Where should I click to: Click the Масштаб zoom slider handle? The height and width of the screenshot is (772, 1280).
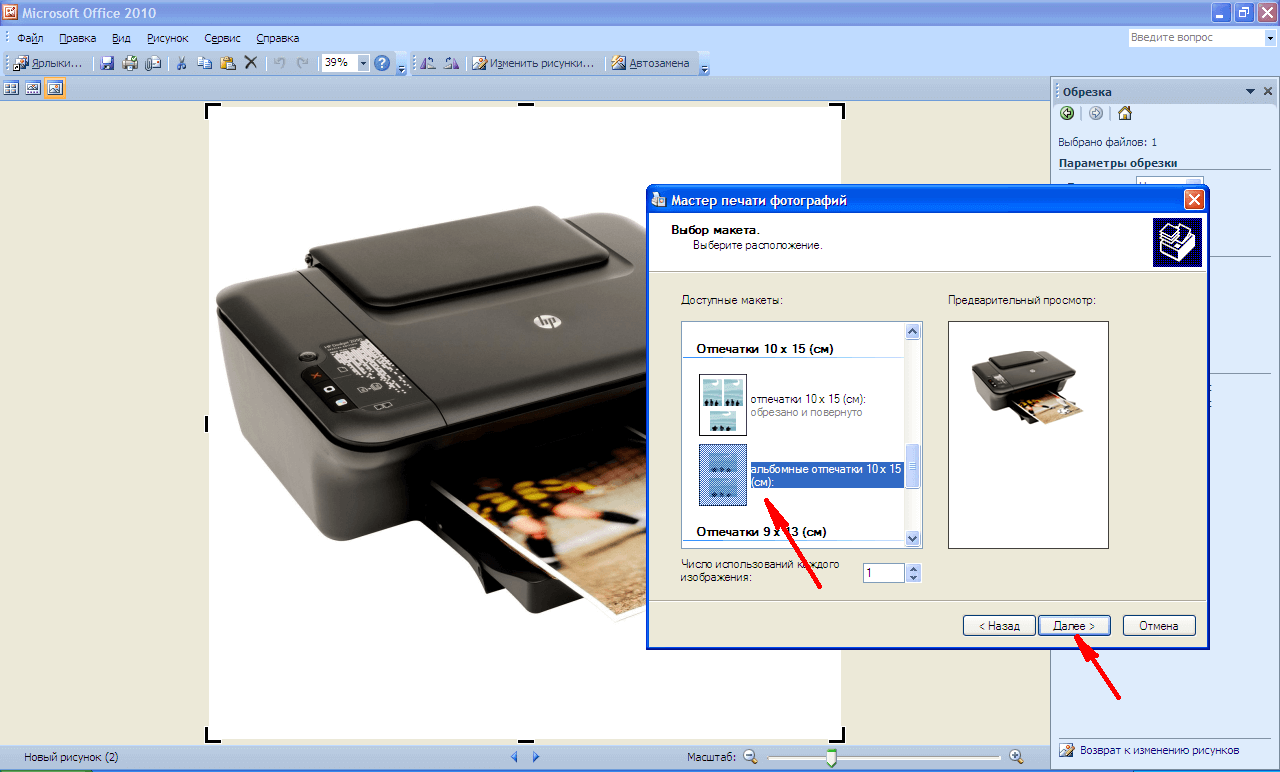pos(831,758)
